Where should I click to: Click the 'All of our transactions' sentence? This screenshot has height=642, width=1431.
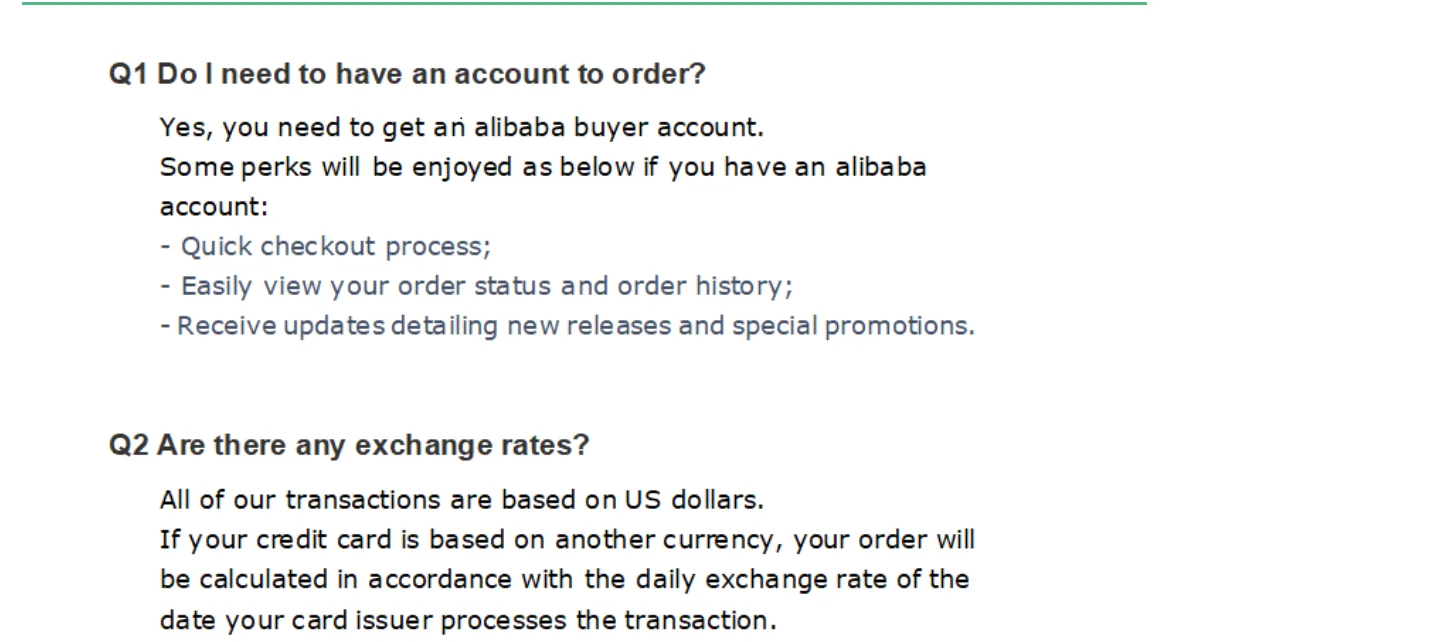tap(461, 499)
